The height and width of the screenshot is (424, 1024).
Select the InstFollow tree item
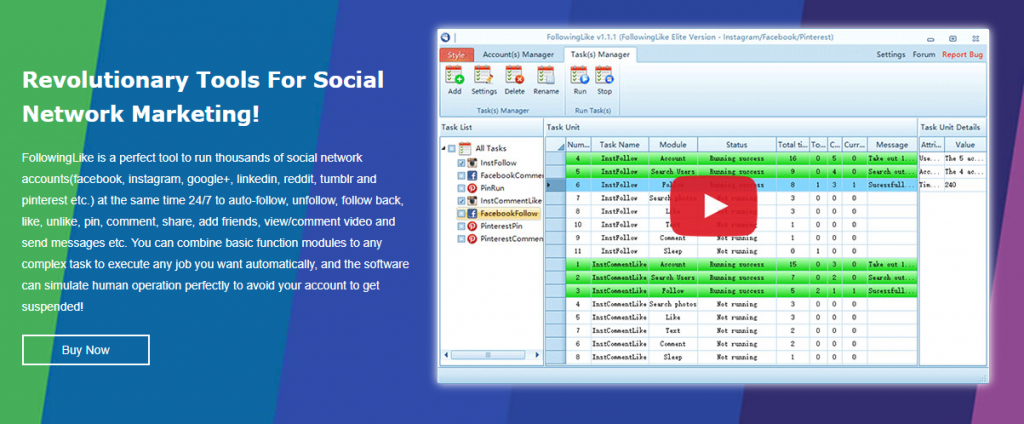click(498, 163)
